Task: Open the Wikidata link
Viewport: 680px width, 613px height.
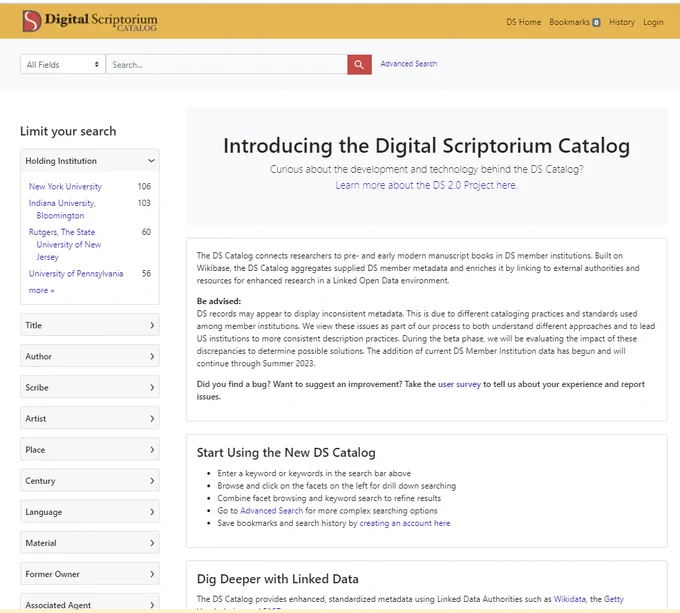Action: (569, 599)
